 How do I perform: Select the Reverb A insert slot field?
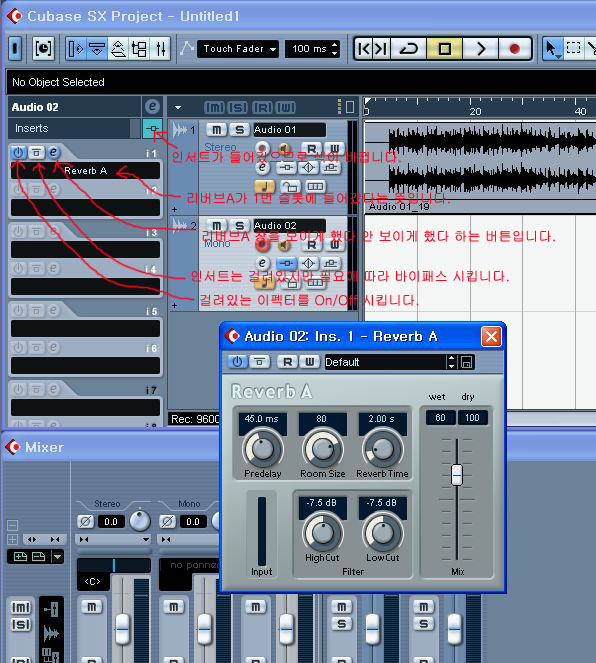pos(85,171)
